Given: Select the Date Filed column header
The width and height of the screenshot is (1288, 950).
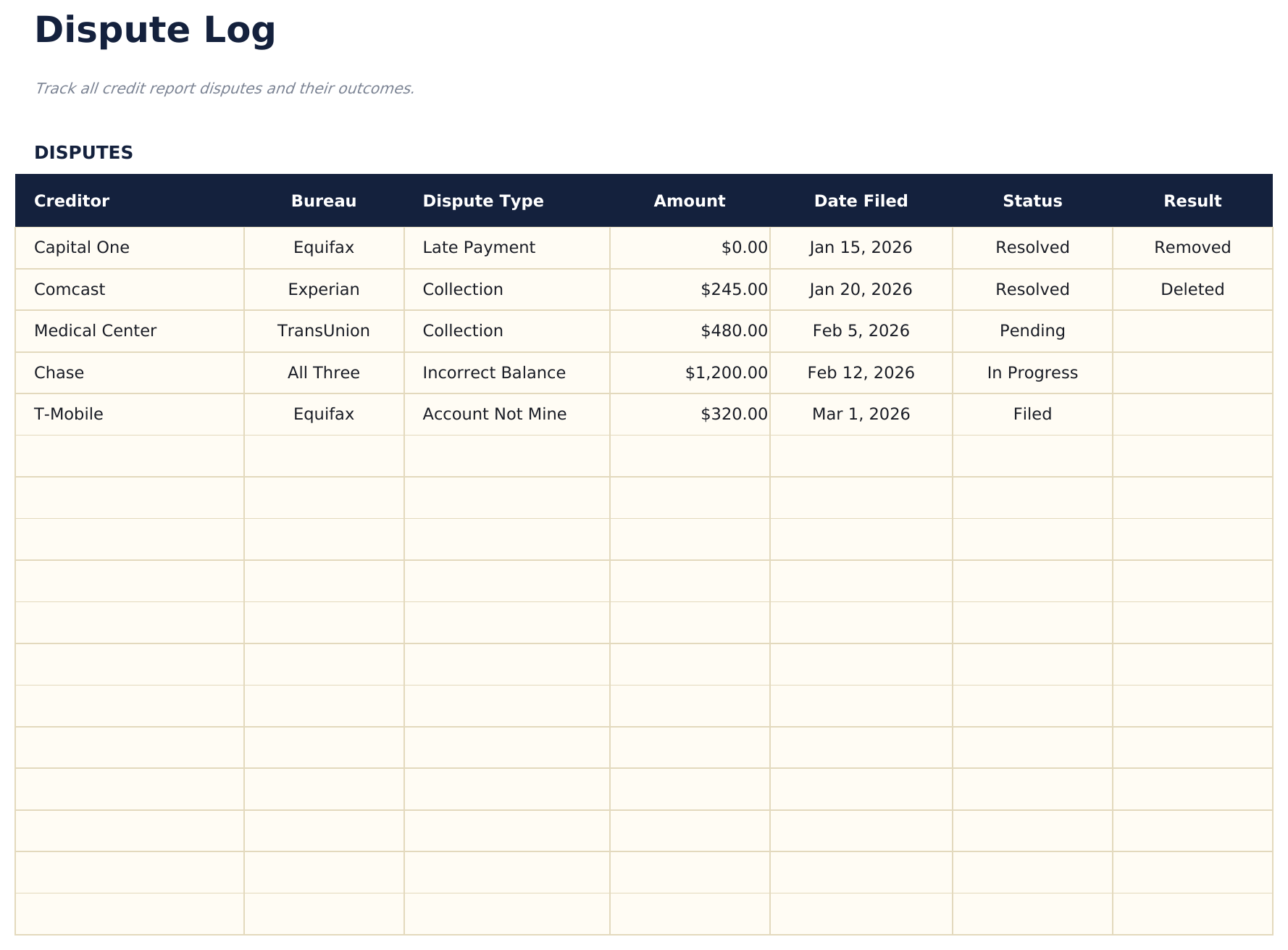Looking at the screenshot, I should [861, 201].
